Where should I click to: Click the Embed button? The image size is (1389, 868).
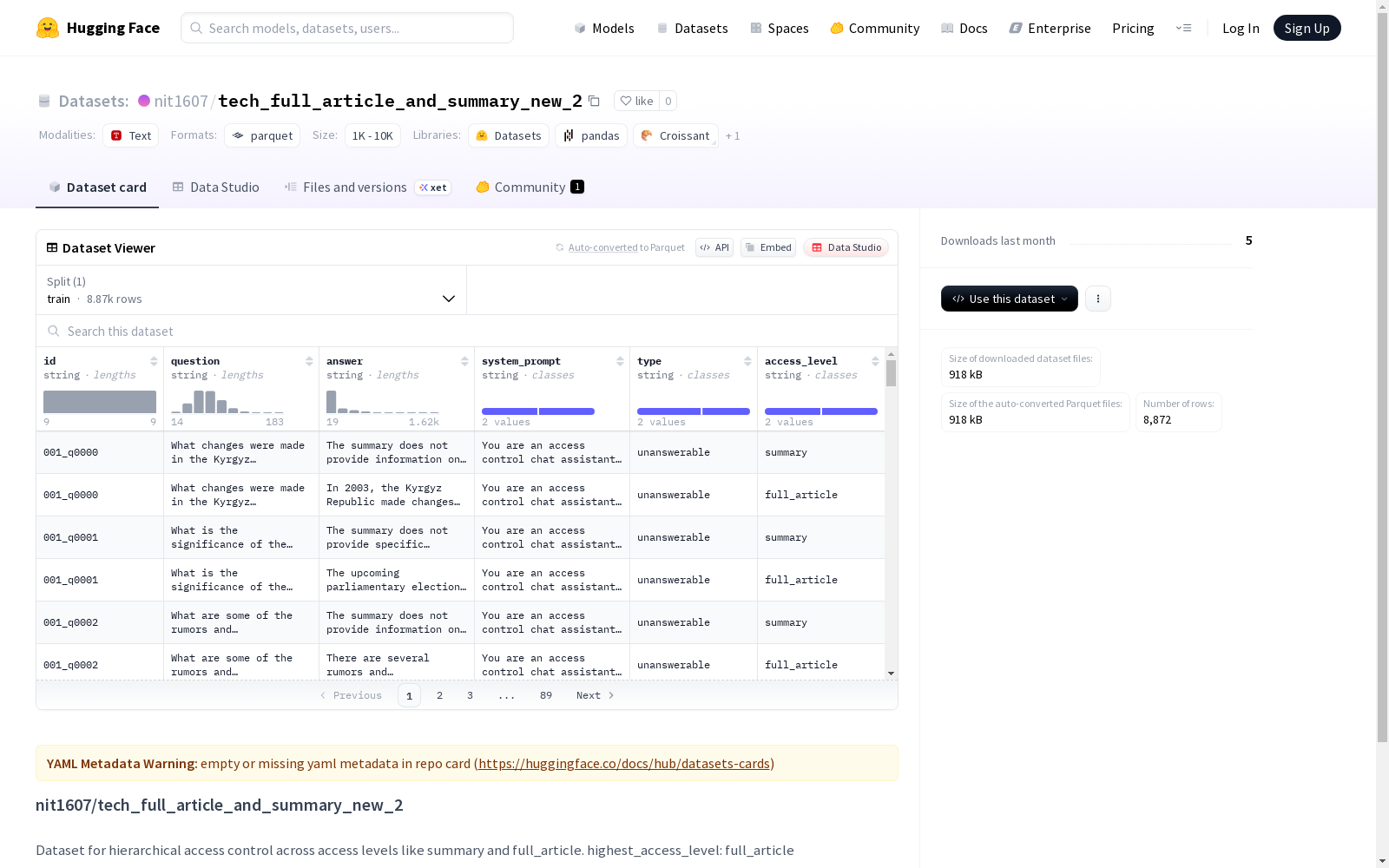coord(768,247)
